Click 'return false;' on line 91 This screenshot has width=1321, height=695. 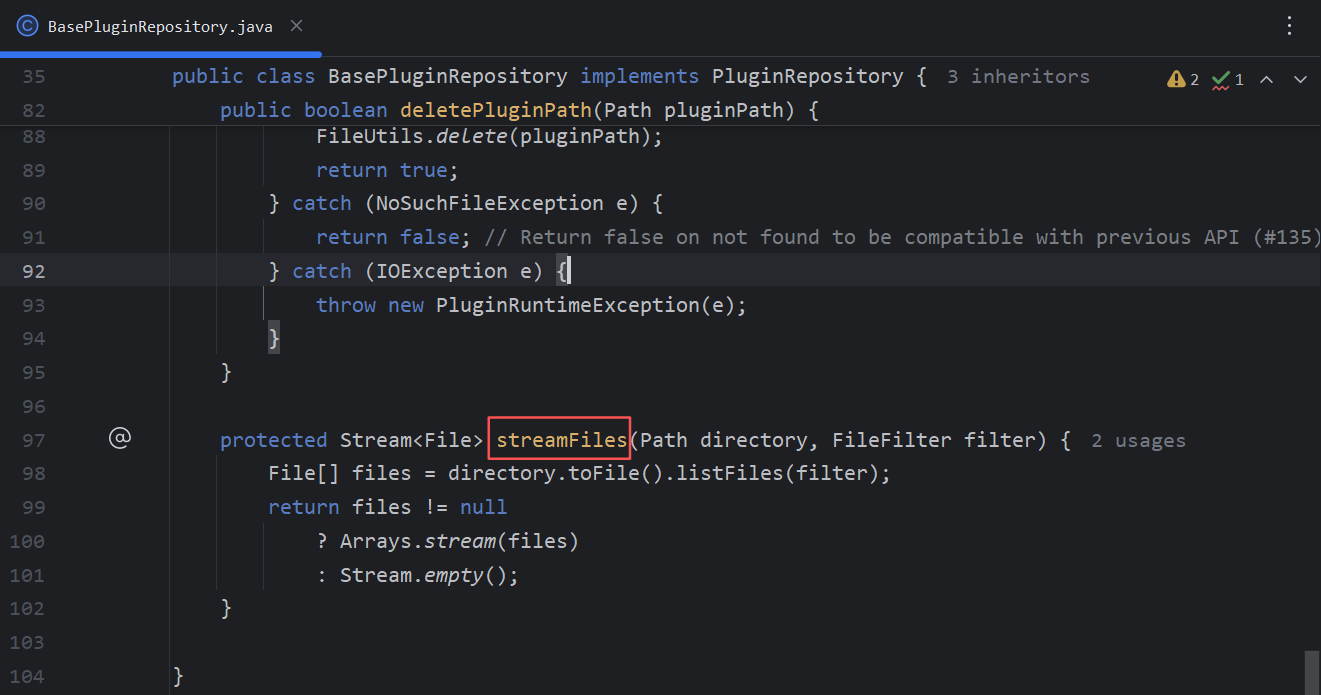(393, 237)
